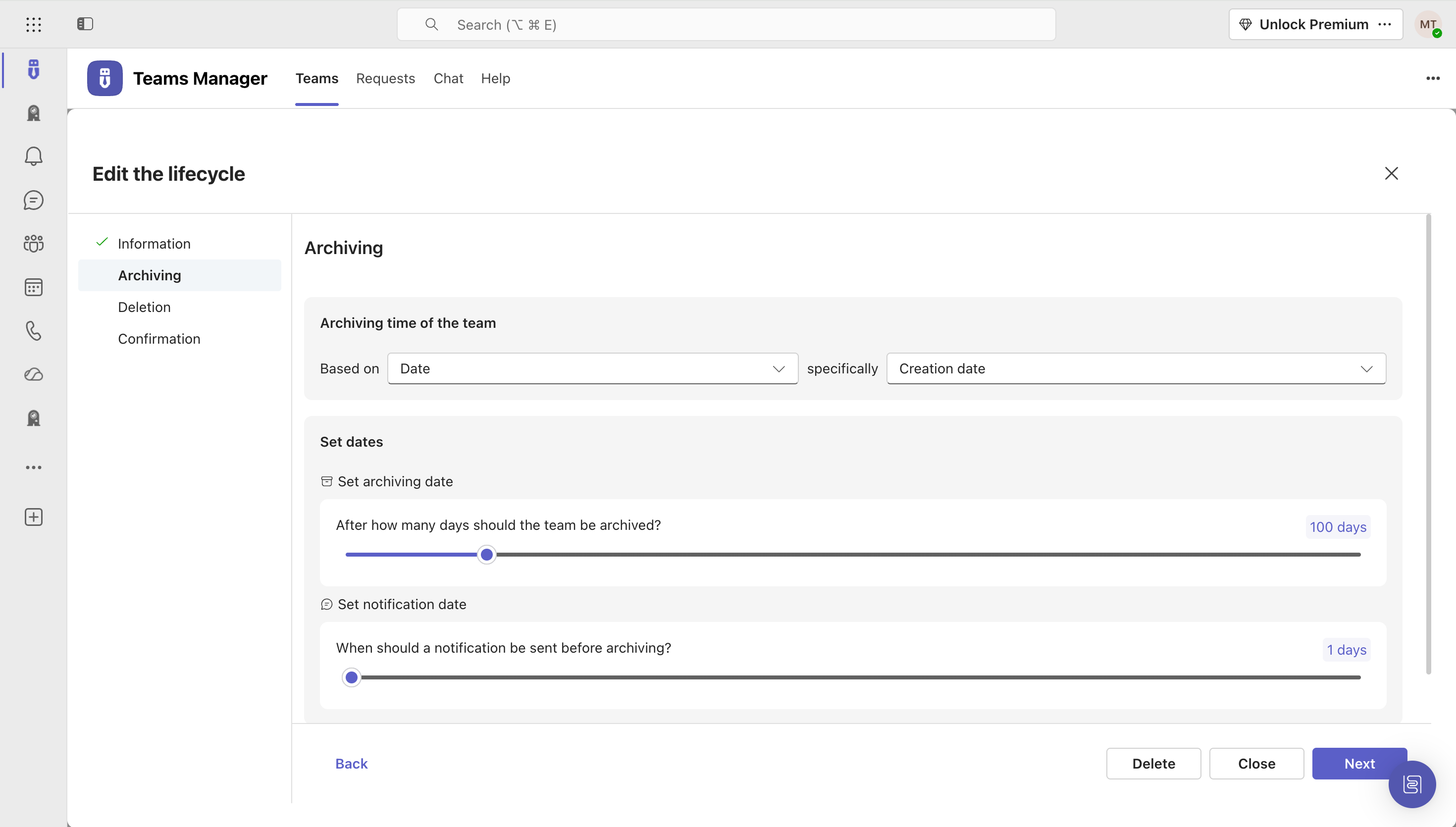Viewport: 1456px width, 827px height.
Task: Expand the 'Based on' Date dropdown
Action: (x=592, y=368)
